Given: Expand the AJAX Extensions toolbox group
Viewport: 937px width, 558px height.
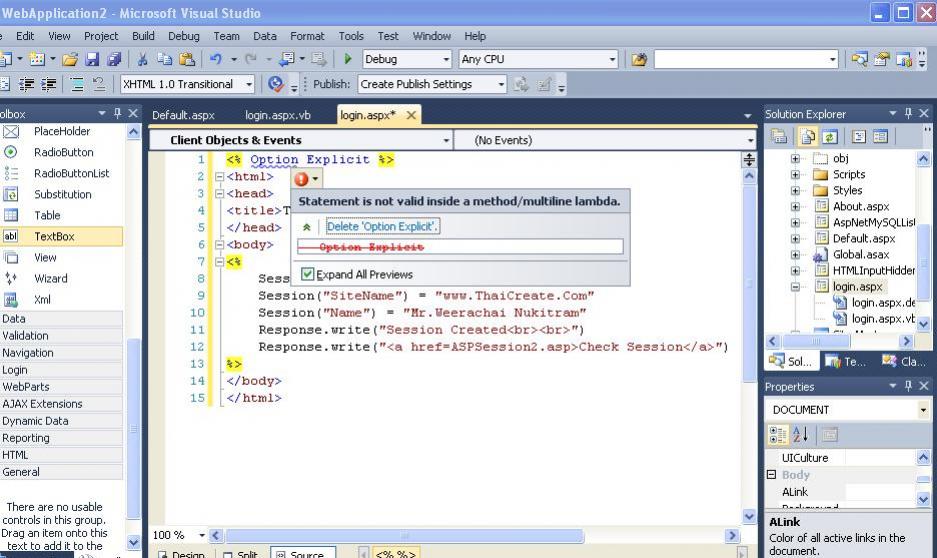Looking at the screenshot, I should click(x=62, y=404).
